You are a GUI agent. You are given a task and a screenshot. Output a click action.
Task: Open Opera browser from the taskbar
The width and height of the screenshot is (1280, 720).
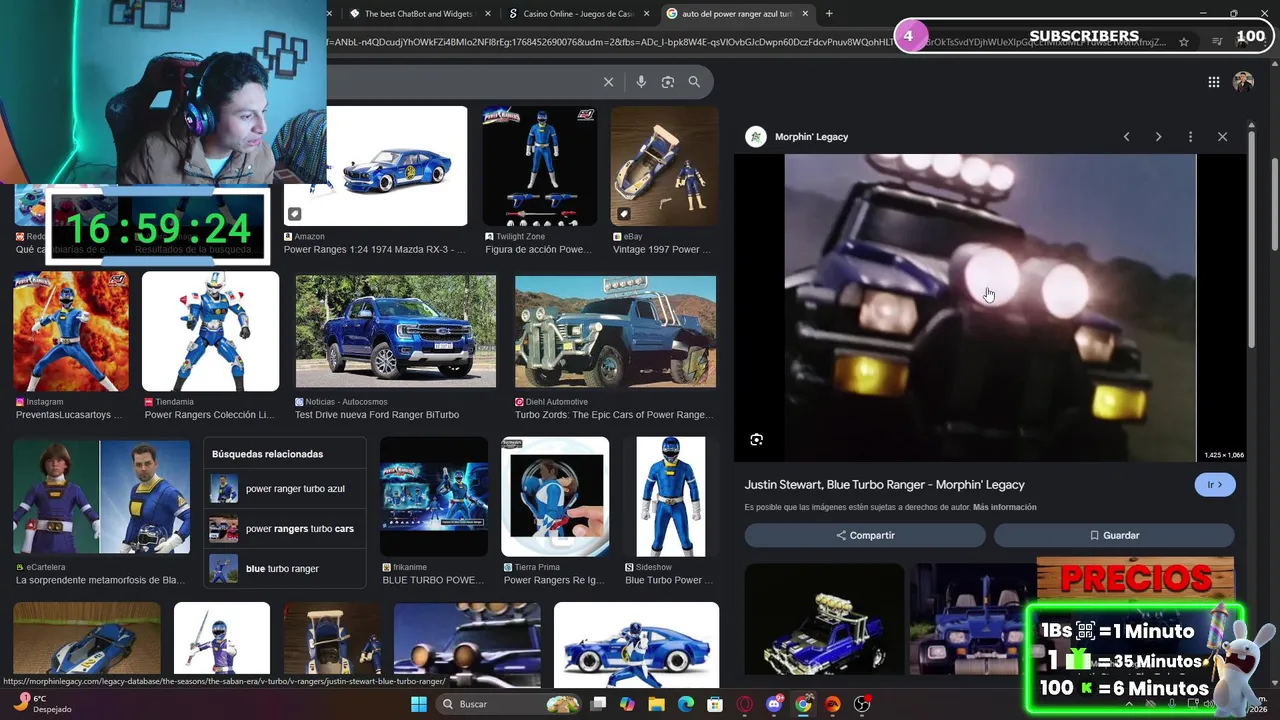(x=744, y=704)
